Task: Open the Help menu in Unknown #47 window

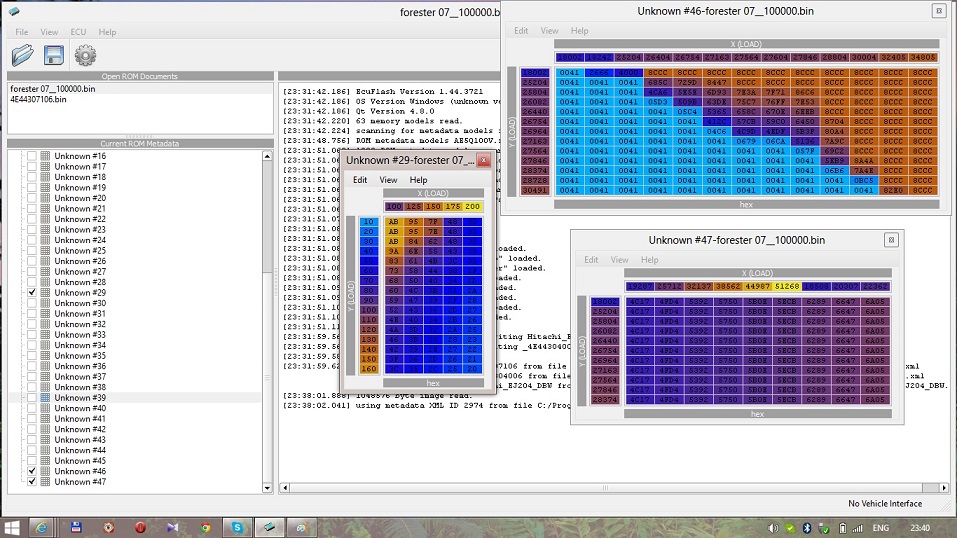Action: (649, 260)
